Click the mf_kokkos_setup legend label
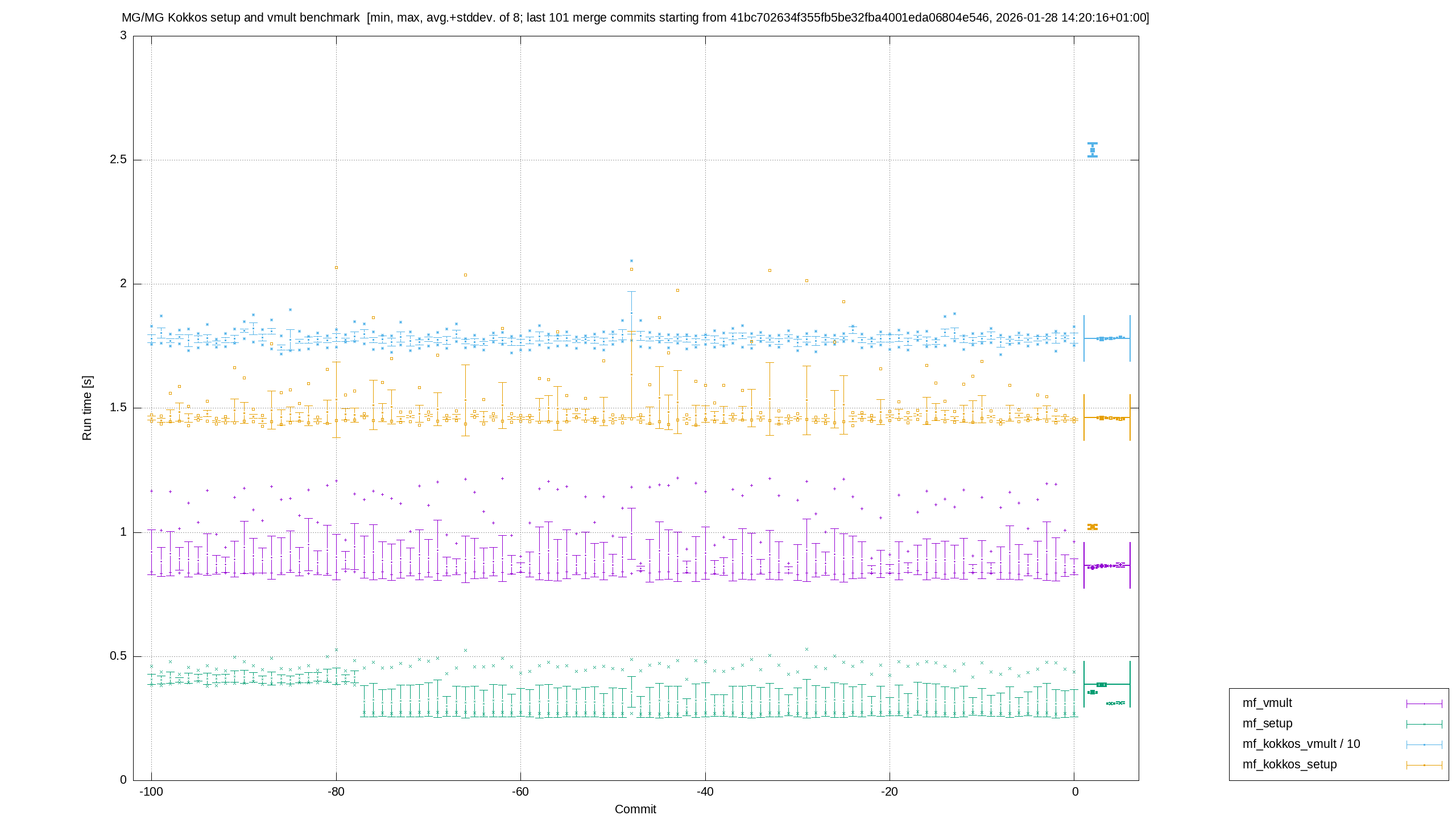The height and width of the screenshot is (819, 1456). point(1289,764)
